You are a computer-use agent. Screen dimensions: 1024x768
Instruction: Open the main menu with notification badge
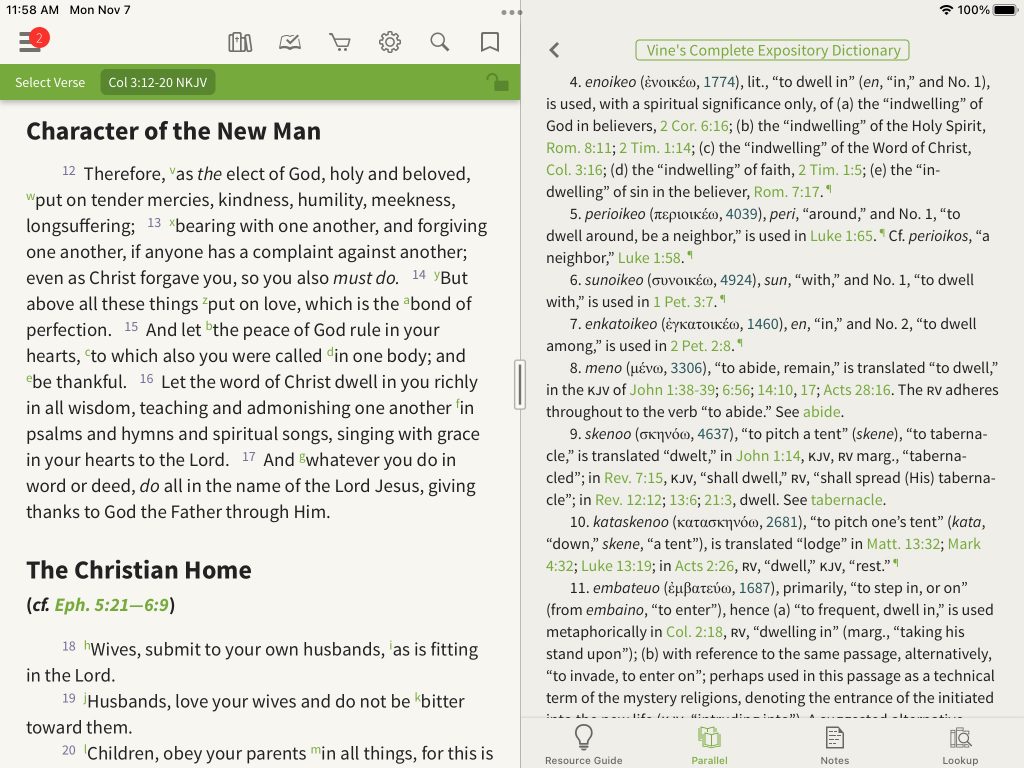[33, 41]
